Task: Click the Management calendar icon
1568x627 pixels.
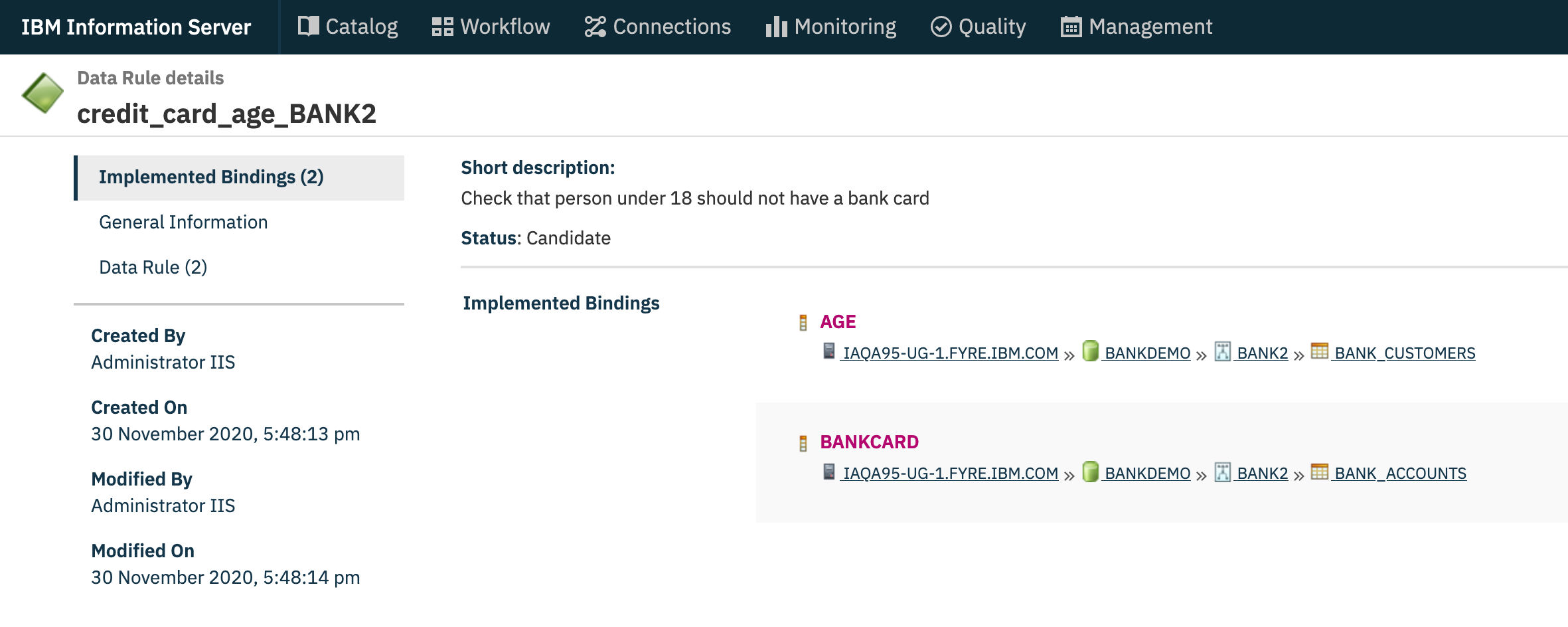Action: (1071, 27)
